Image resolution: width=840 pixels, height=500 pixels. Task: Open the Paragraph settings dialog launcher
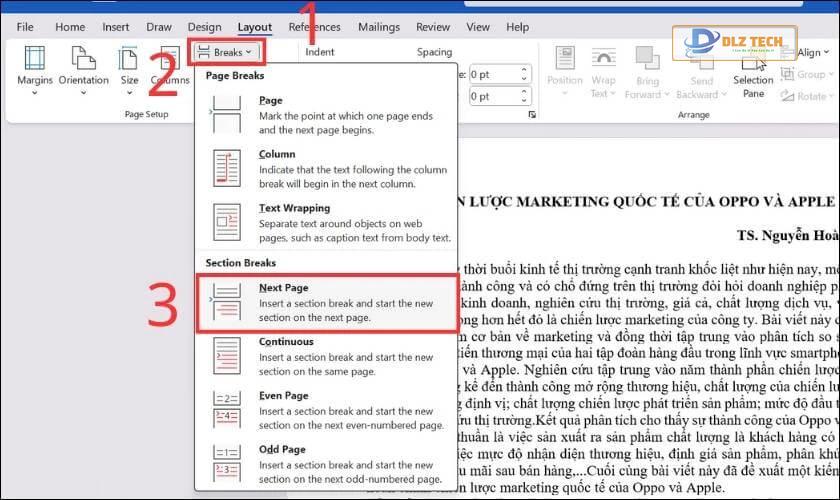[531, 114]
